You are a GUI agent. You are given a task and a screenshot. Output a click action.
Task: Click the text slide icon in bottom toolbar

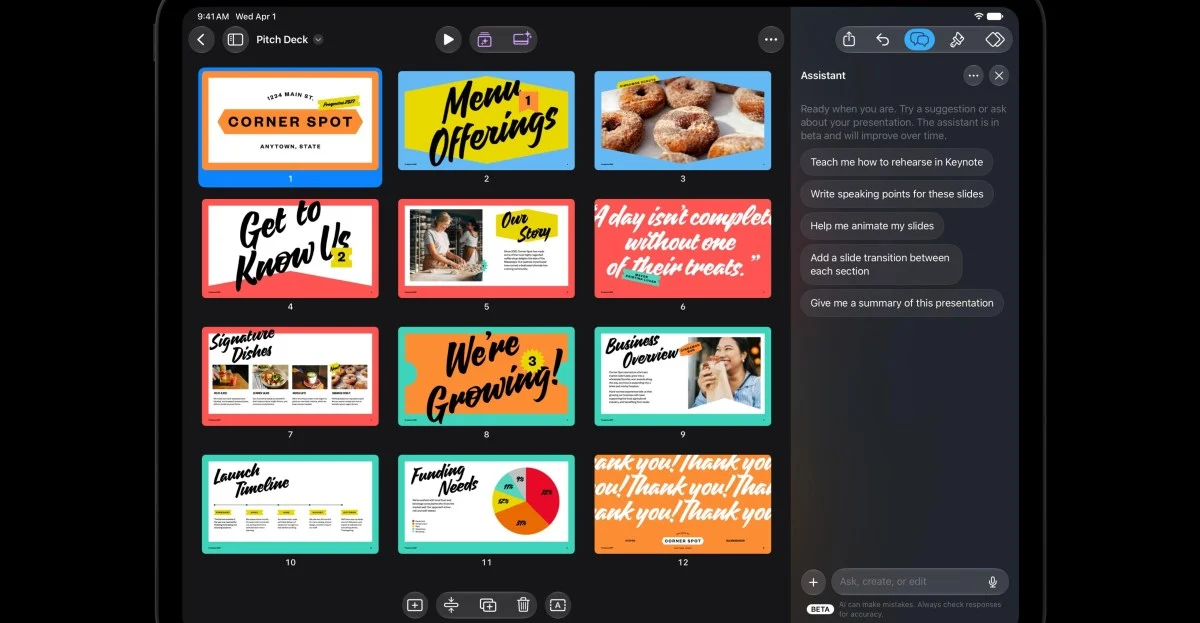558,605
